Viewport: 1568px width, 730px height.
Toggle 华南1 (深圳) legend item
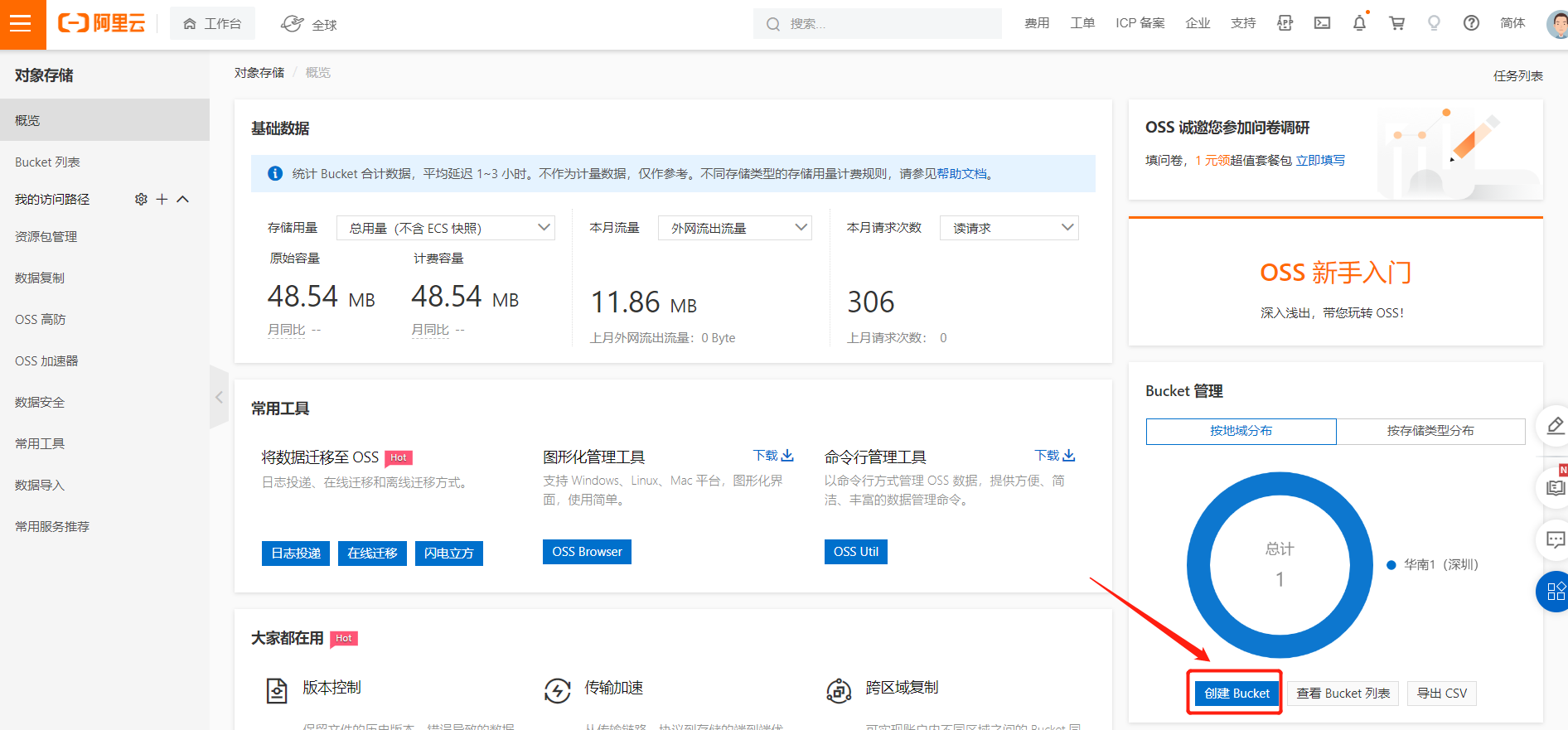click(x=1433, y=564)
